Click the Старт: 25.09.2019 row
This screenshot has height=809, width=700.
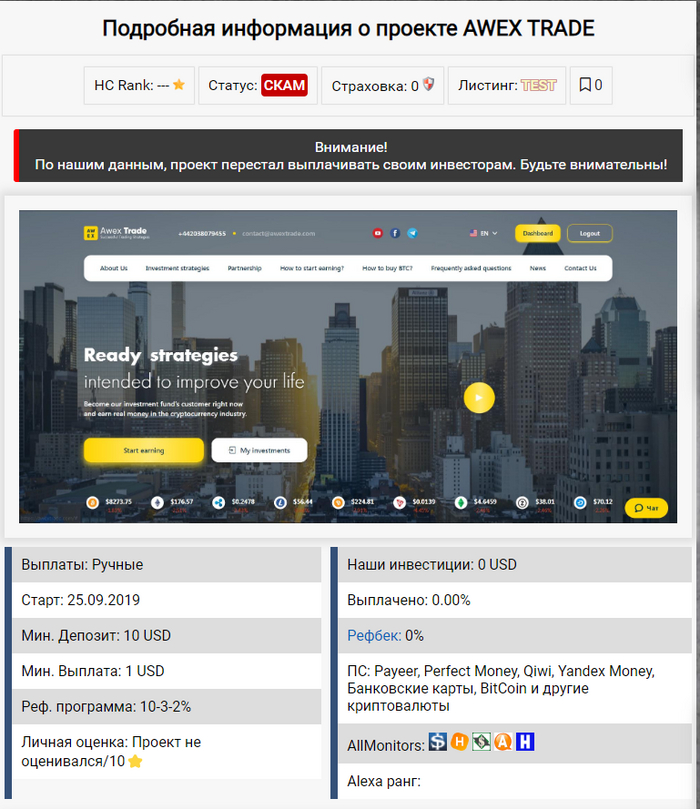[x=167, y=600]
